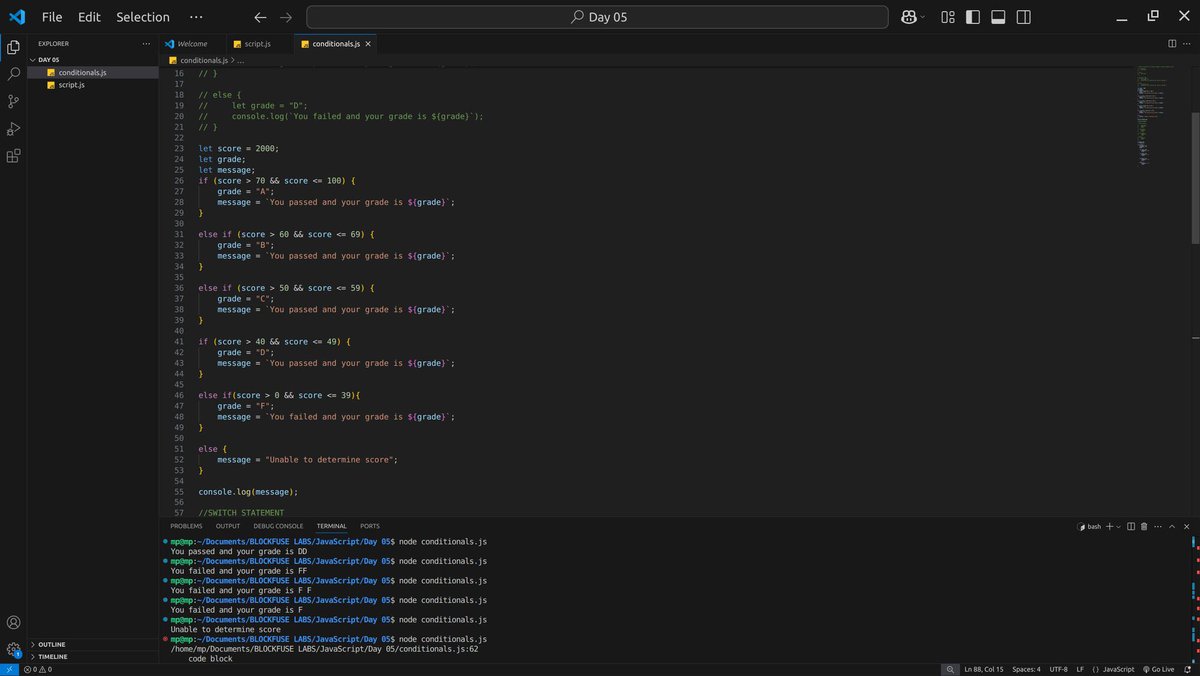Click errors and warnings count in status bar
Screen dimensions: 1200x676
click(36, 669)
